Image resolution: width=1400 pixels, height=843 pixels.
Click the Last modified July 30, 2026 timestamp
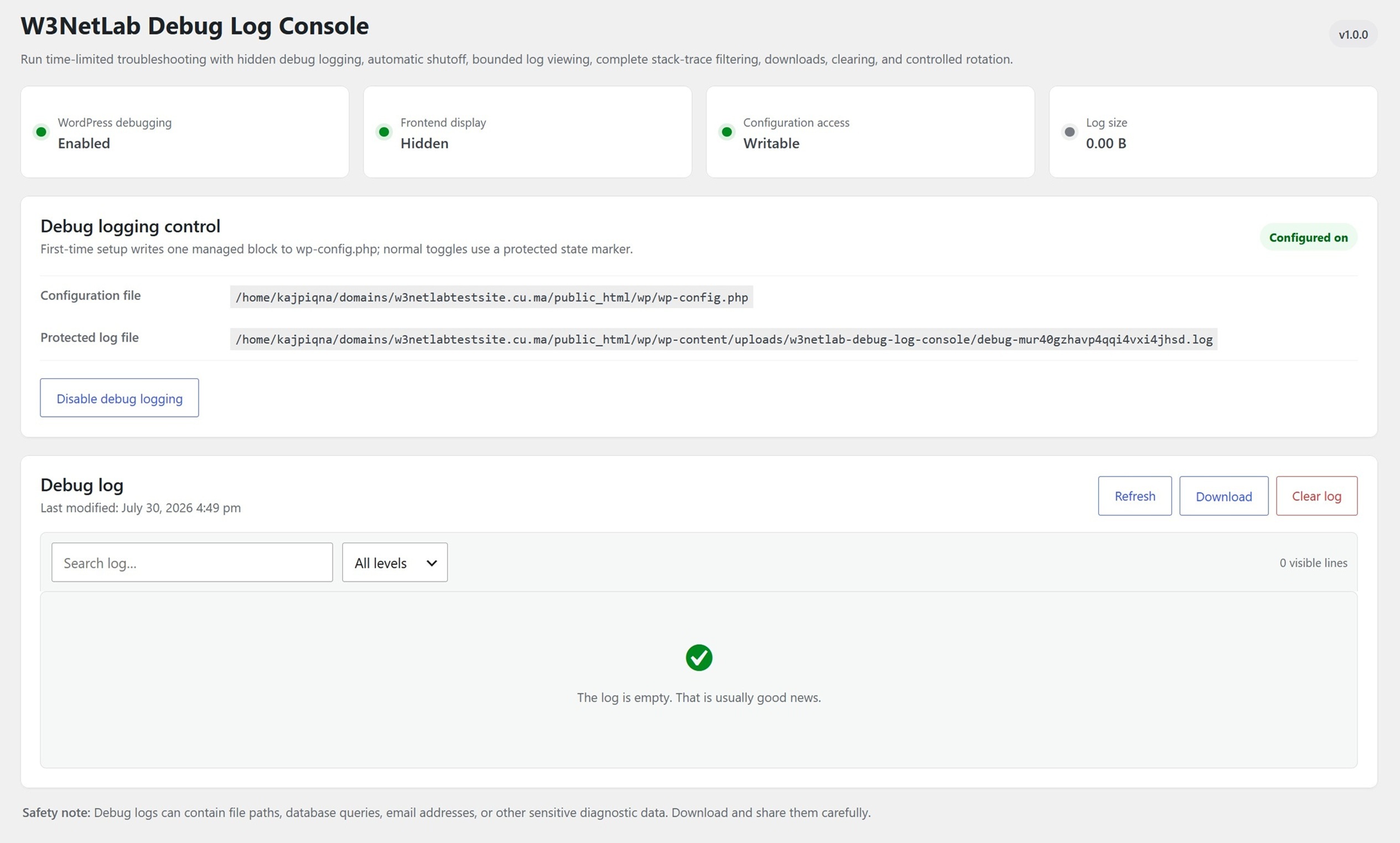pos(141,508)
